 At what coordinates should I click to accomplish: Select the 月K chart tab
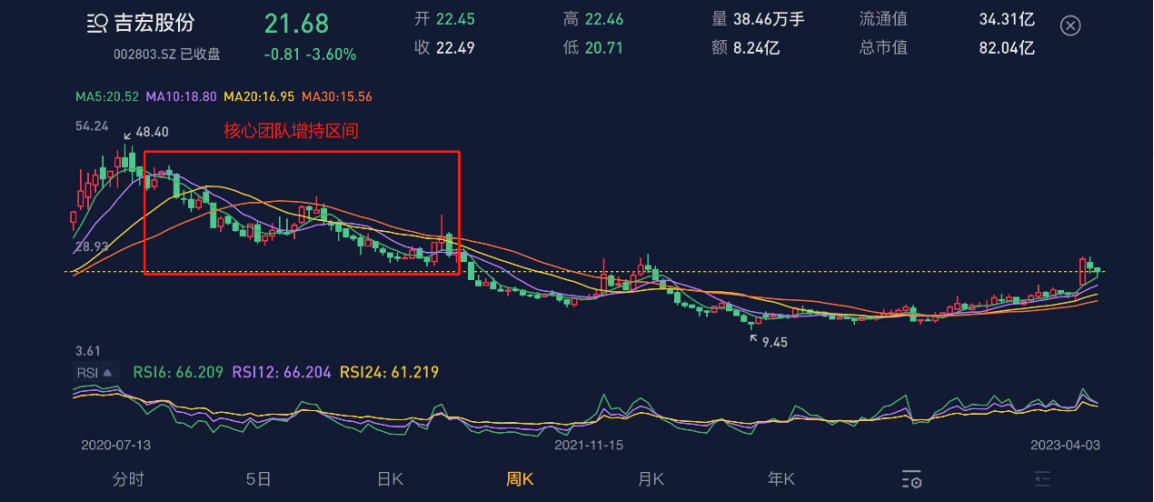coord(650,479)
